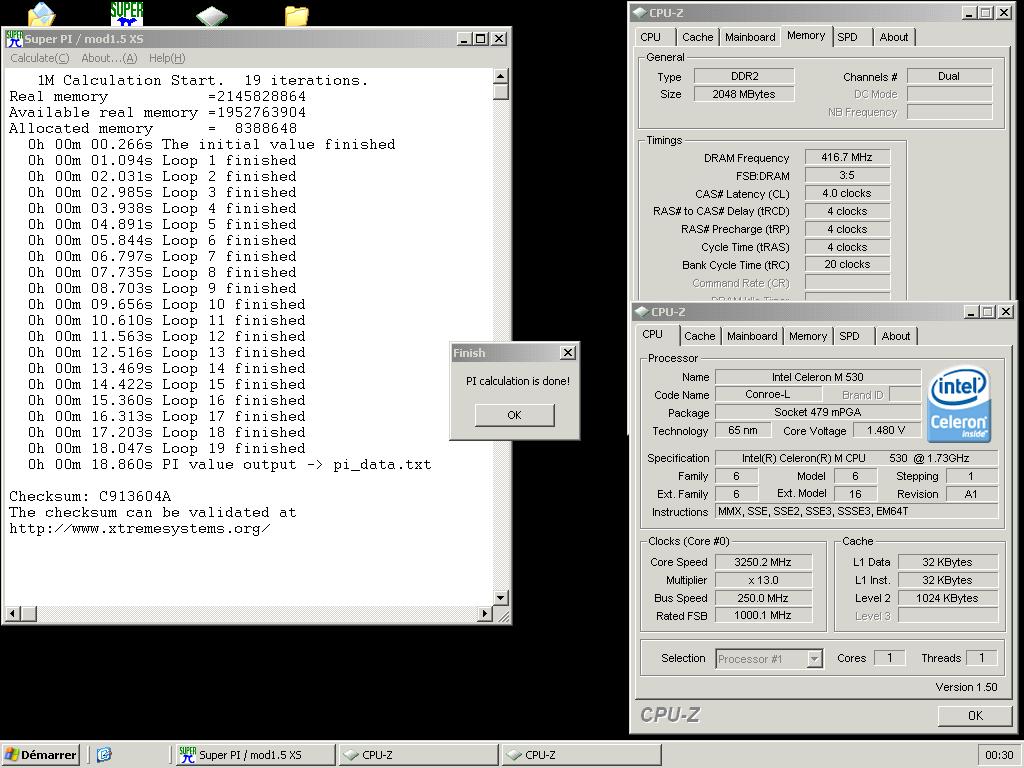
Task: Click the Instructions field listing MMX, SSE
Action: [857, 511]
